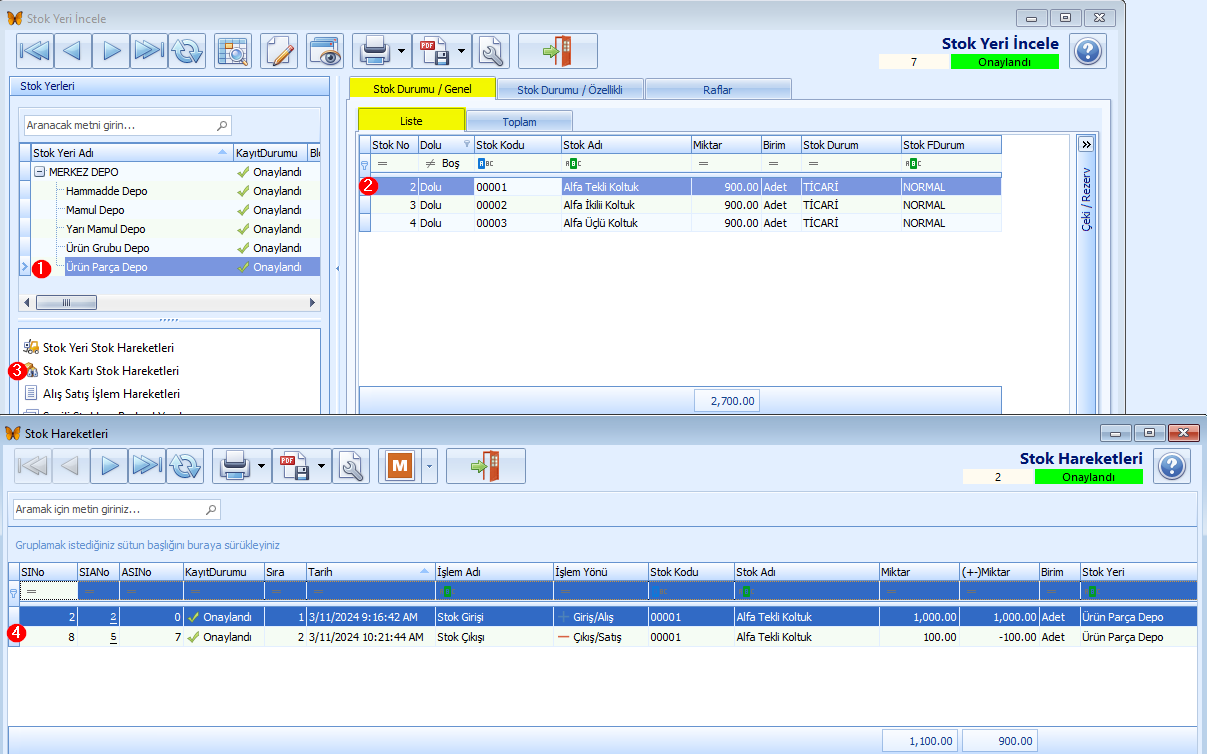Image resolution: width=1207 pixels, height=754 pixels.
Task: Click the edit pencil-on-page icon
Action: 279,50
